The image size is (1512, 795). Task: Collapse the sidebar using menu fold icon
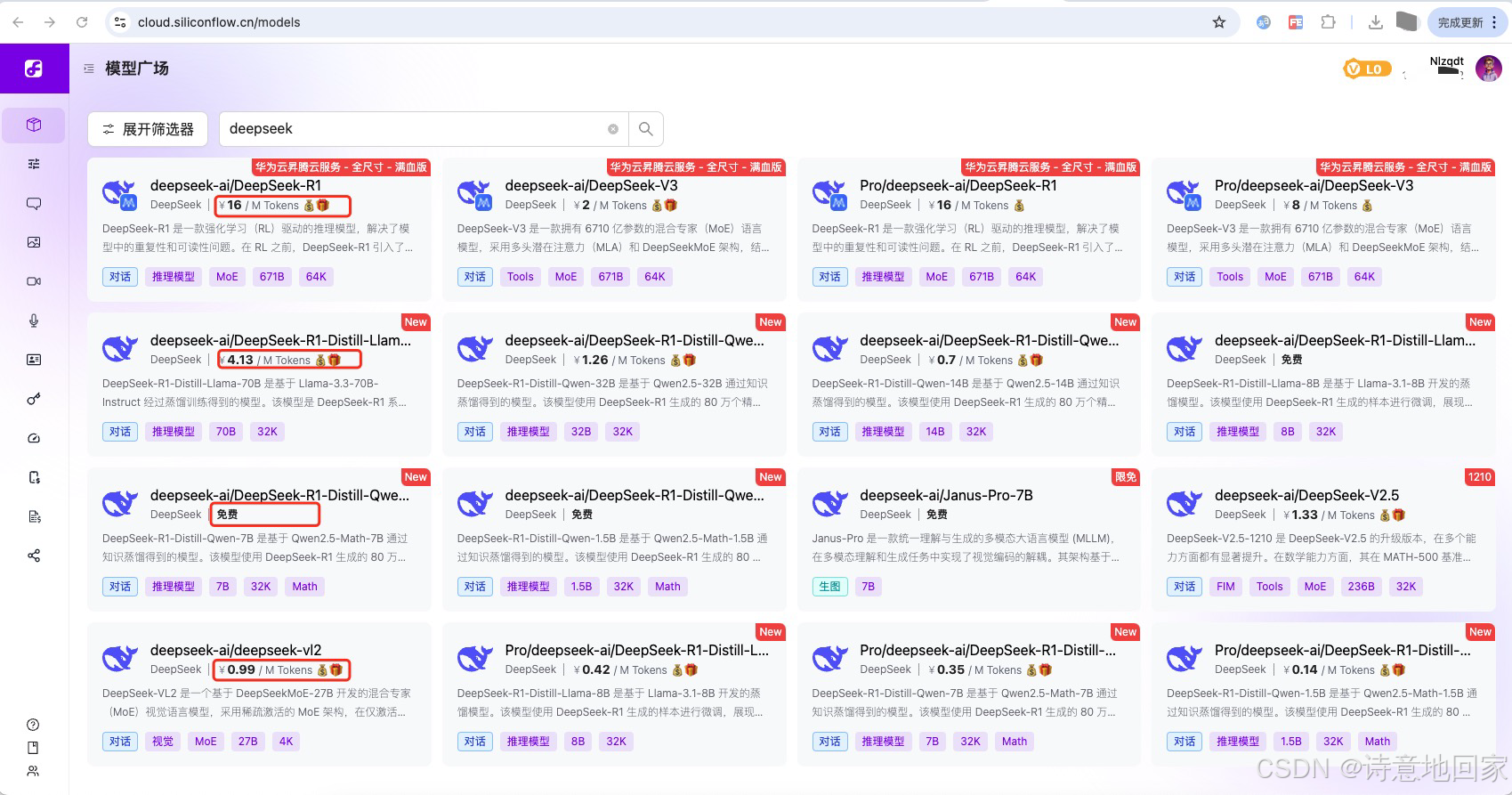point(89,68)
